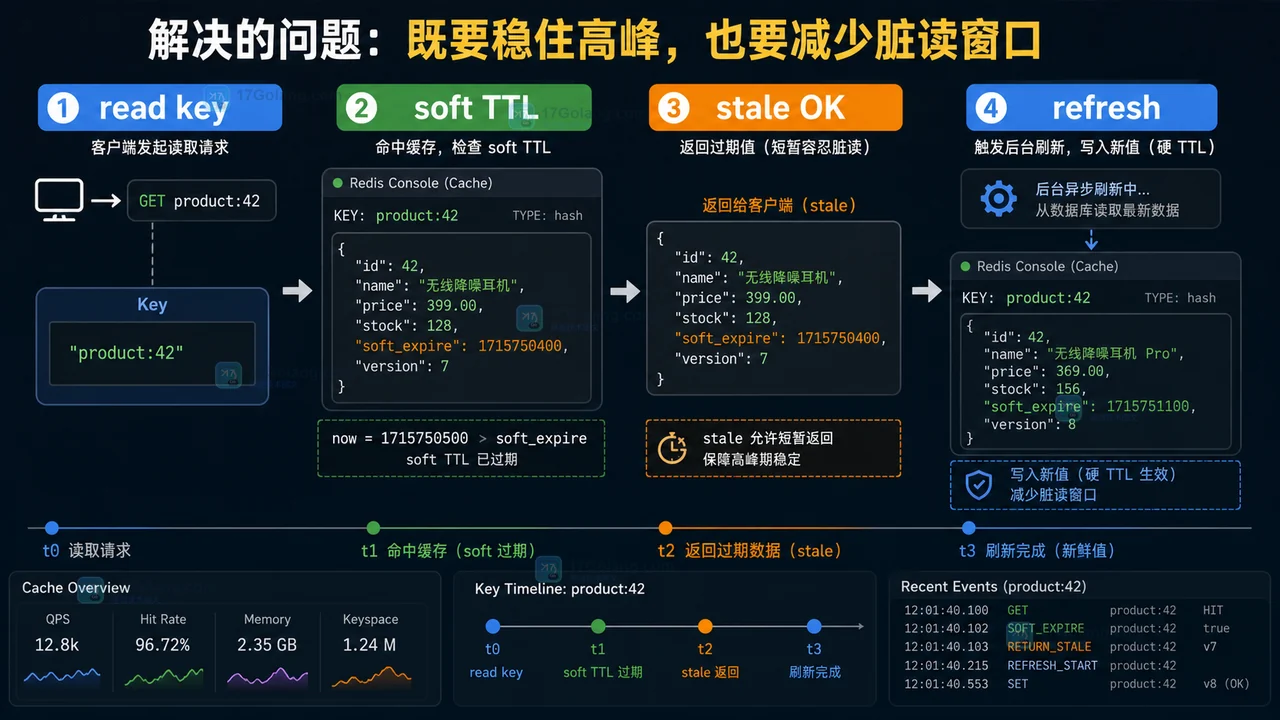Open the QPS sparkline chart
1280x720 pixels.
coord(61,676)
